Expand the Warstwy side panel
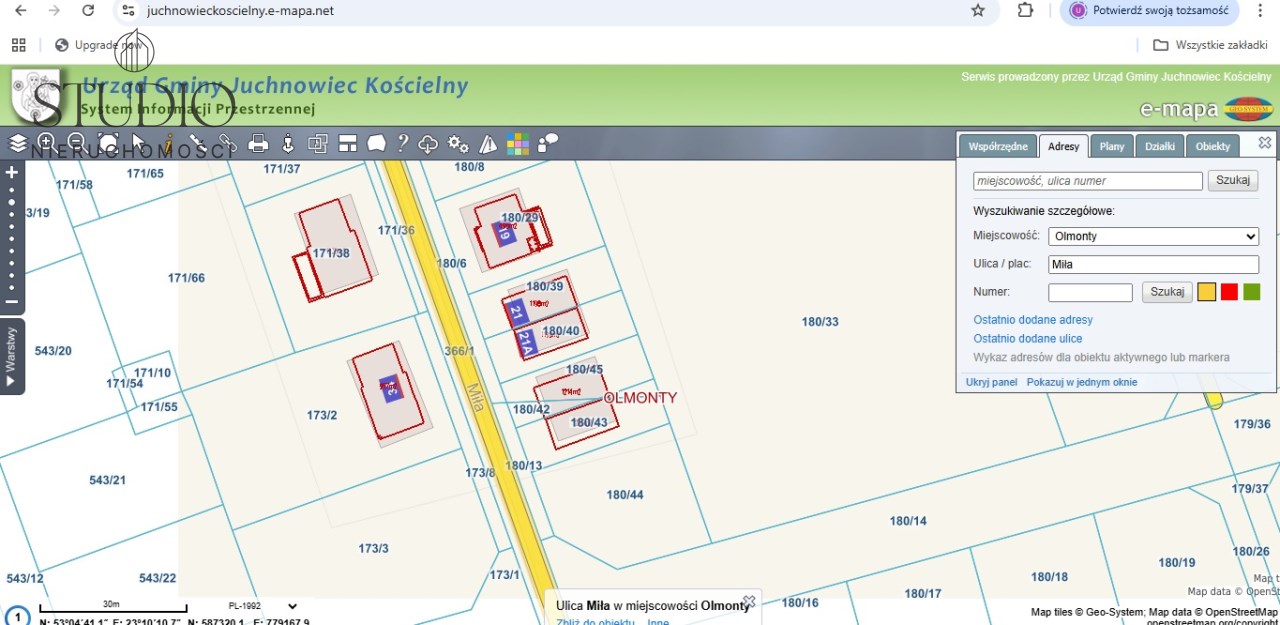Screen dimensions: 1280x625 point(11,356)
